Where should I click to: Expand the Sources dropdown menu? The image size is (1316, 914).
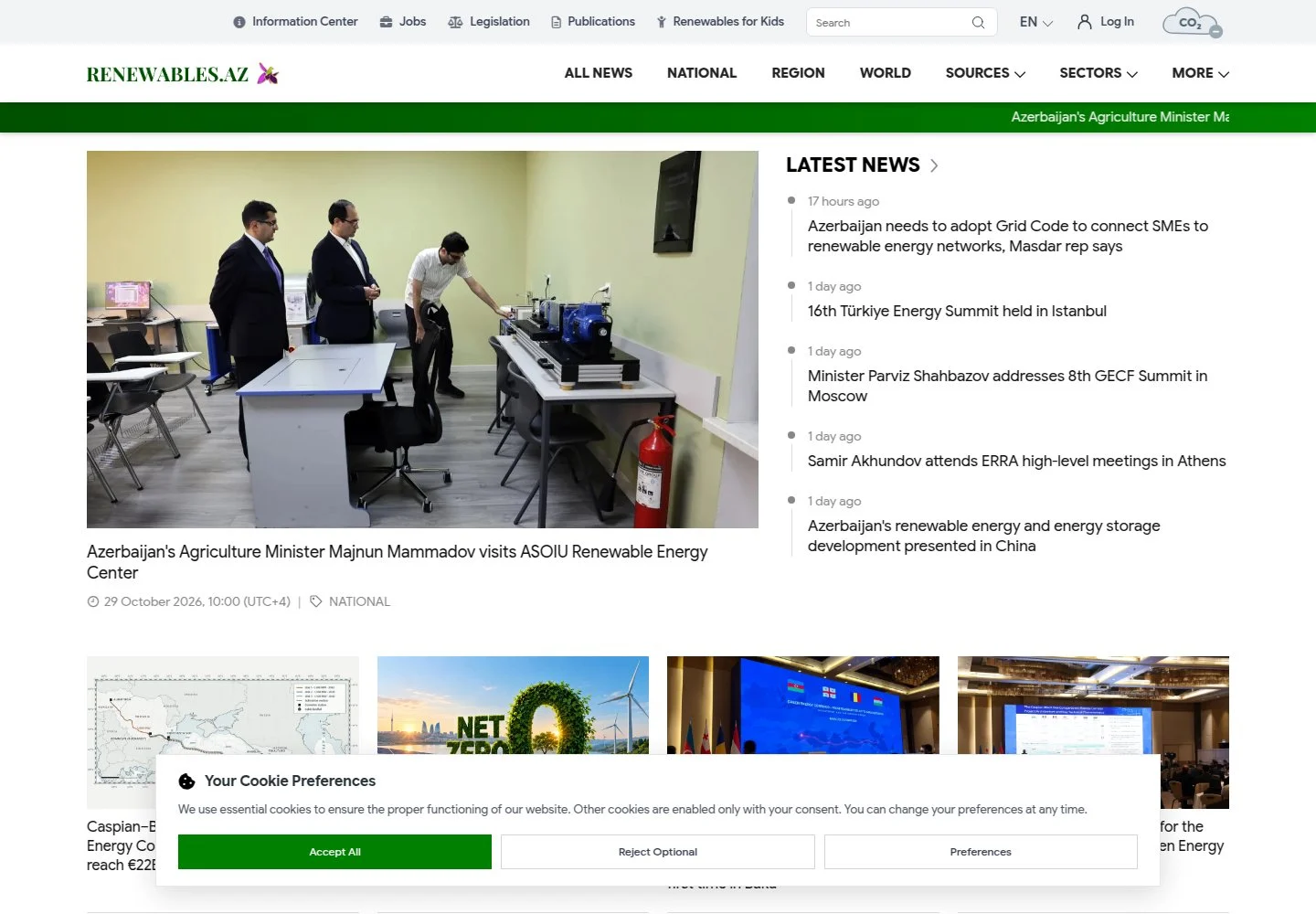[985, 73]
